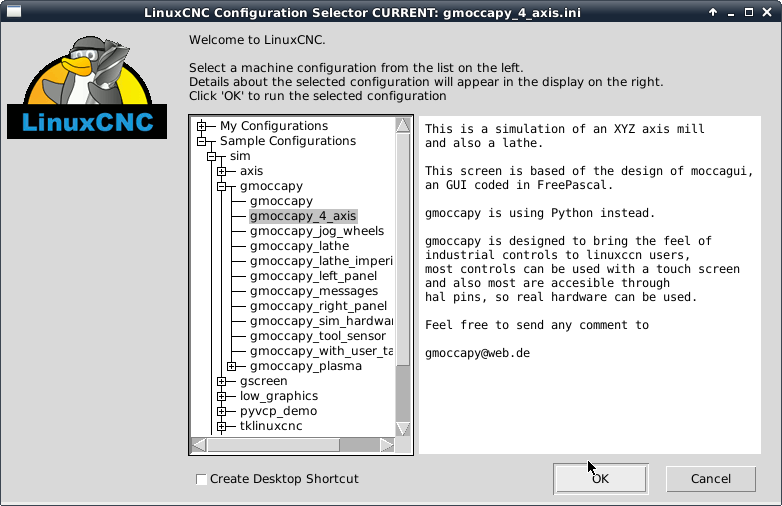Click the tree's scroll up arrow
Viewport: 782px width, 506px height.
coord(403,125)
